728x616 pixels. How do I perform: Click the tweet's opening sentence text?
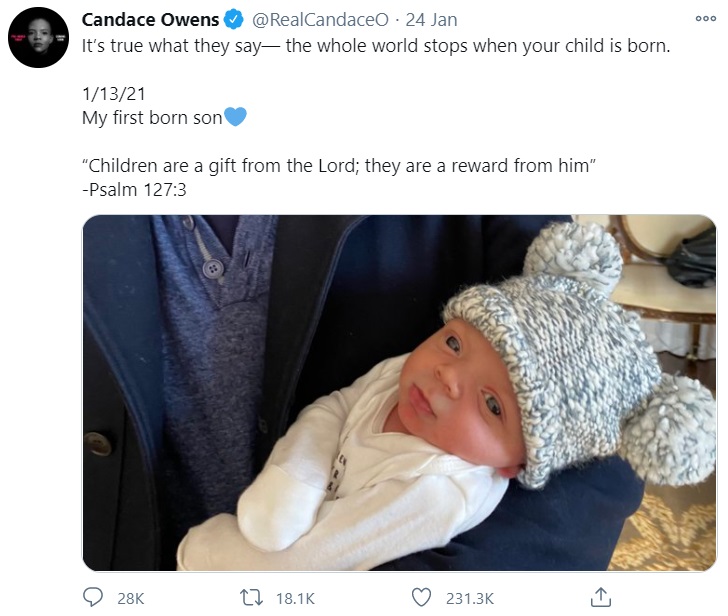click(374, 47)
